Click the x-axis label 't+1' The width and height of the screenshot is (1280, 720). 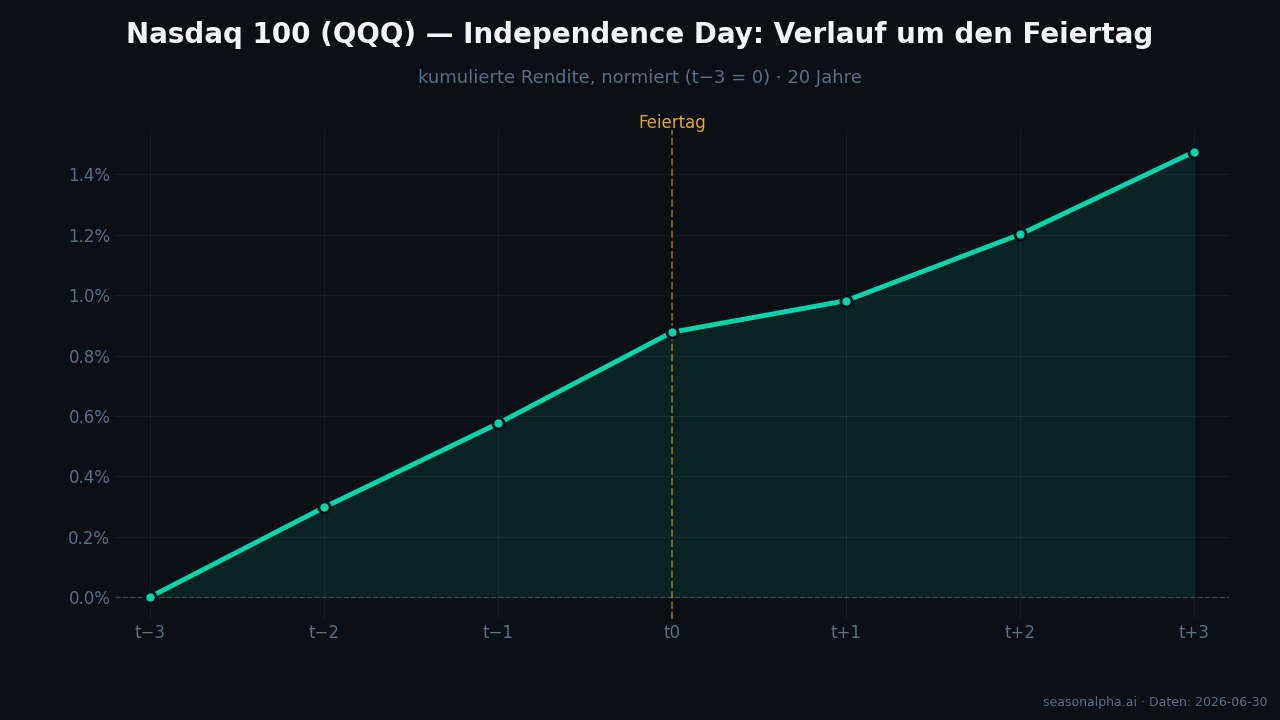click(x=846, y=632)
